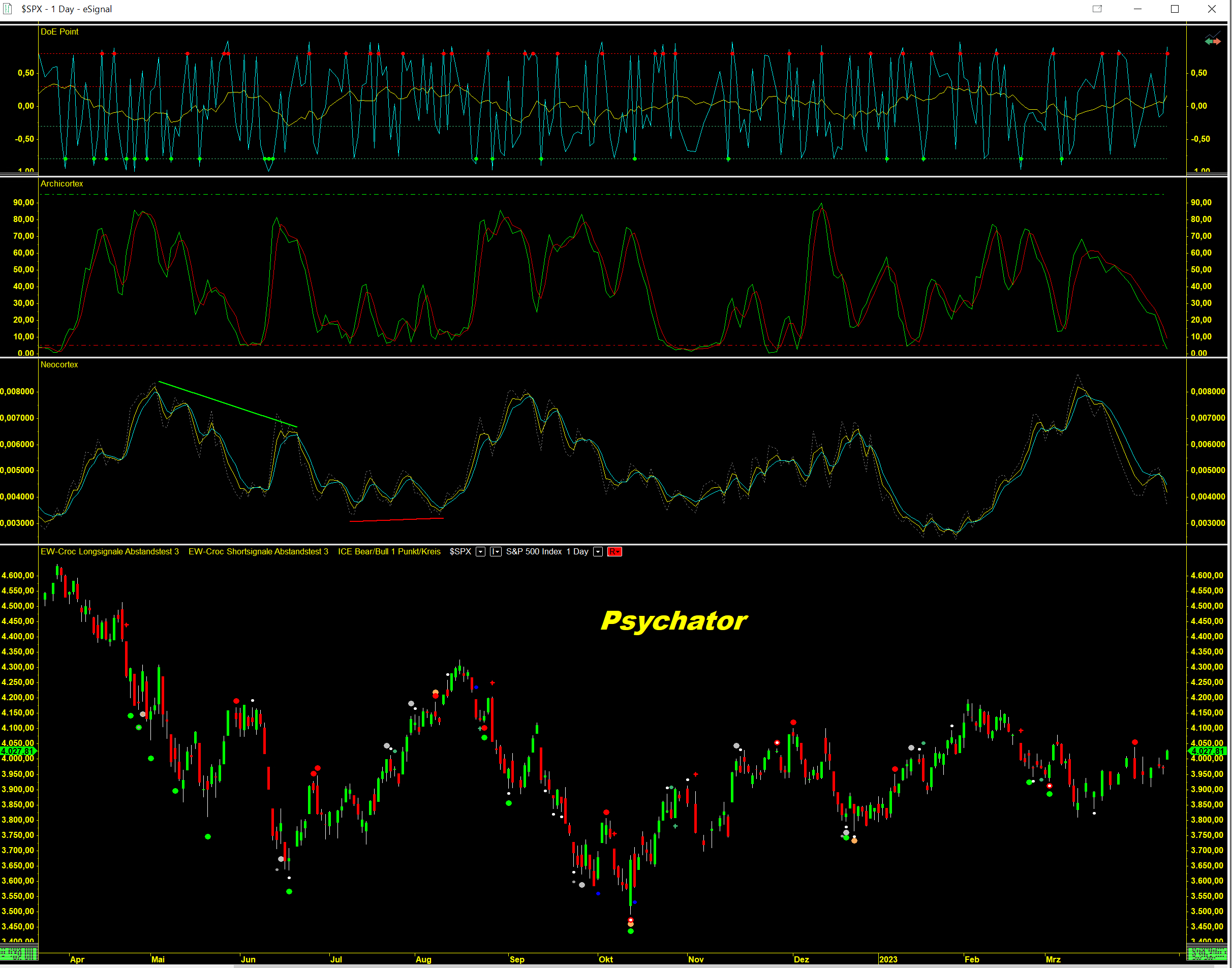Click the Neocortex panel title
1232x968 pixels.
[x=59, y=364]
